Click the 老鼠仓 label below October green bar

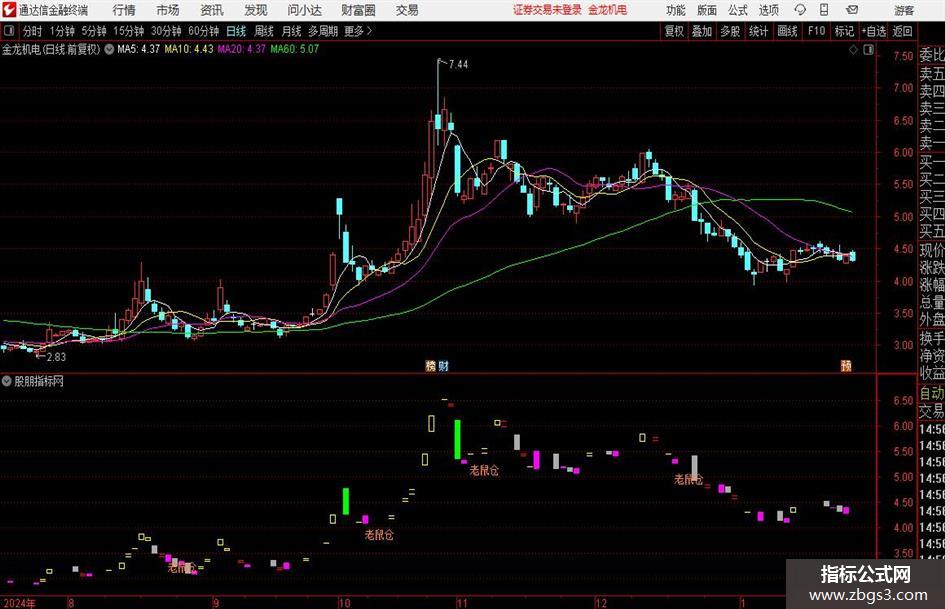379,534
